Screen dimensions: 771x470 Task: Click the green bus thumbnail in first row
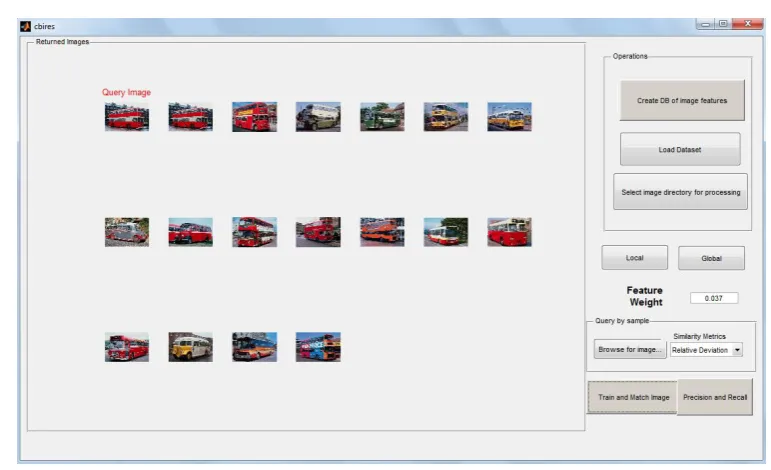click(382, 117)
